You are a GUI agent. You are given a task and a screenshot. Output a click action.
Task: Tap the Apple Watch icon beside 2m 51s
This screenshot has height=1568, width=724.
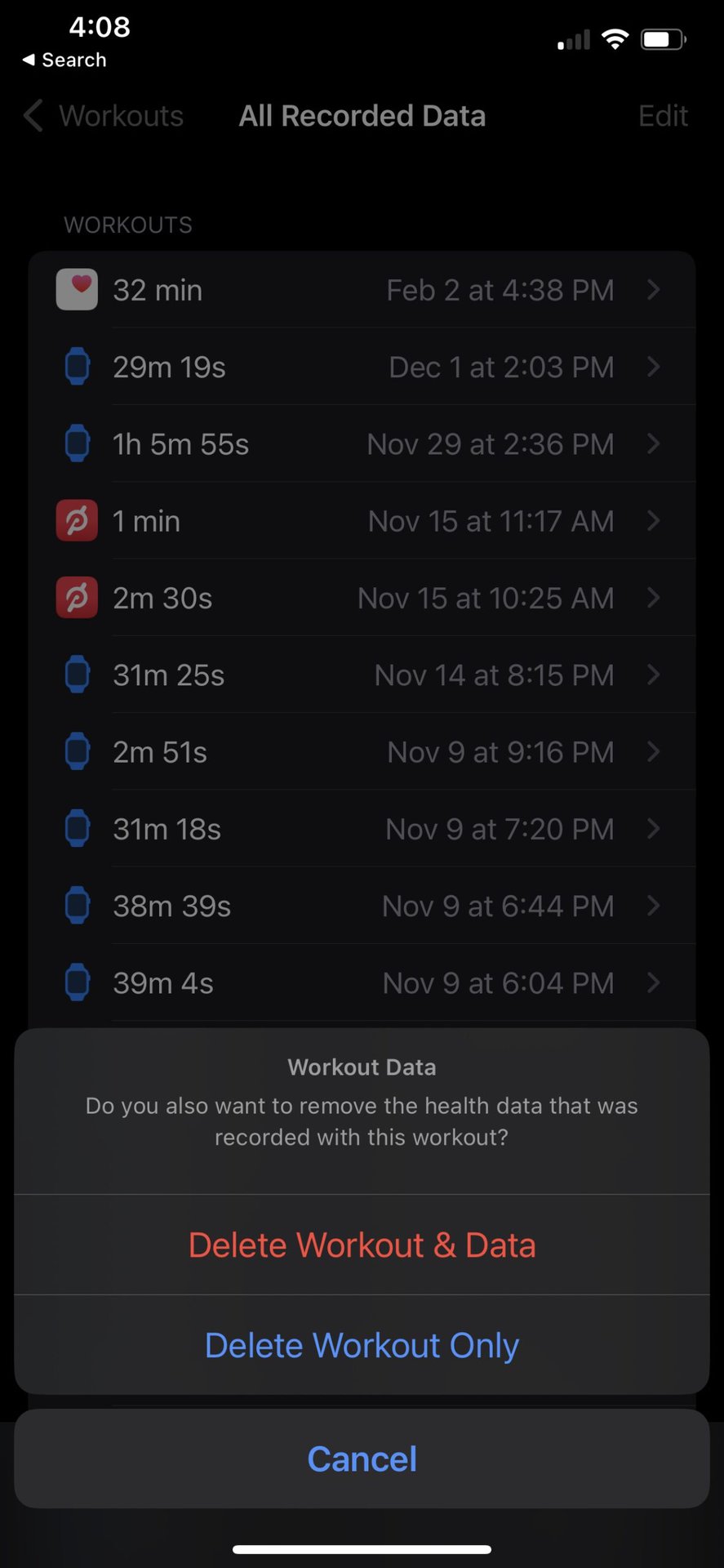(77, 751)
